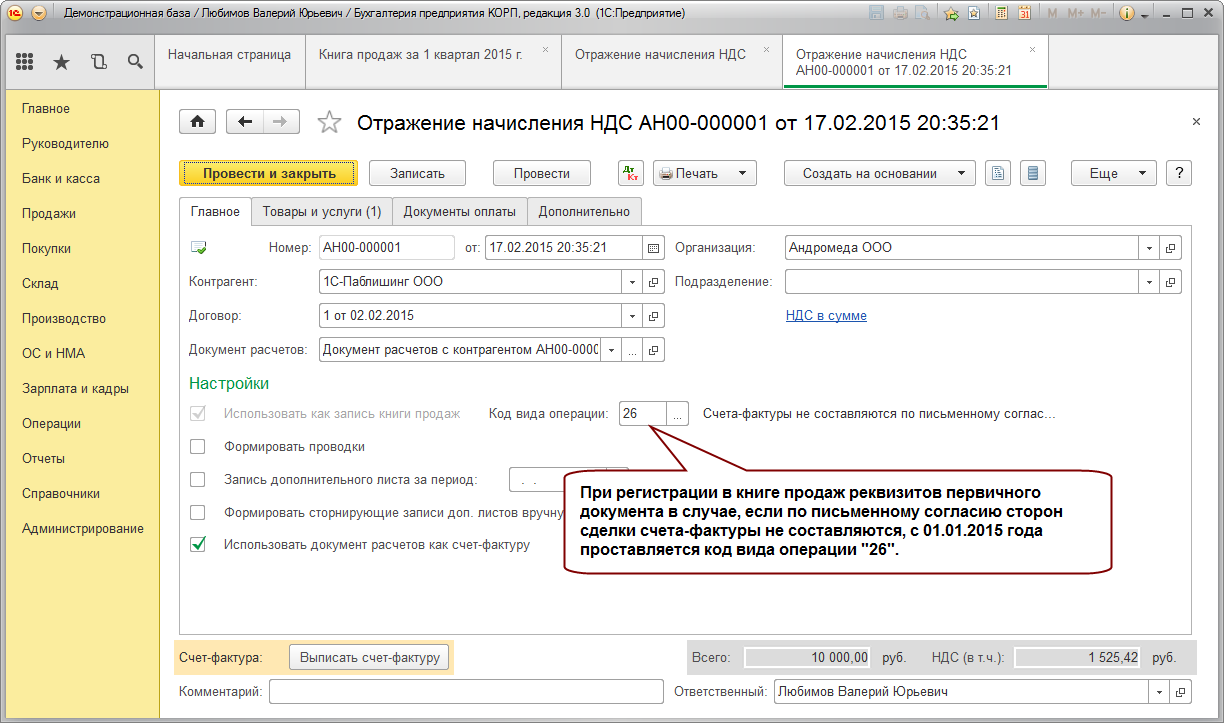Click Провести и закрыть button
This screenshot has width=1224, height=723.
(x=269, y=173)
